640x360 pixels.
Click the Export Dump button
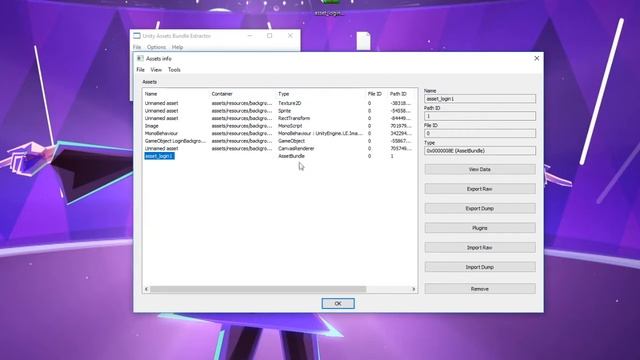[x=480, y=209]
